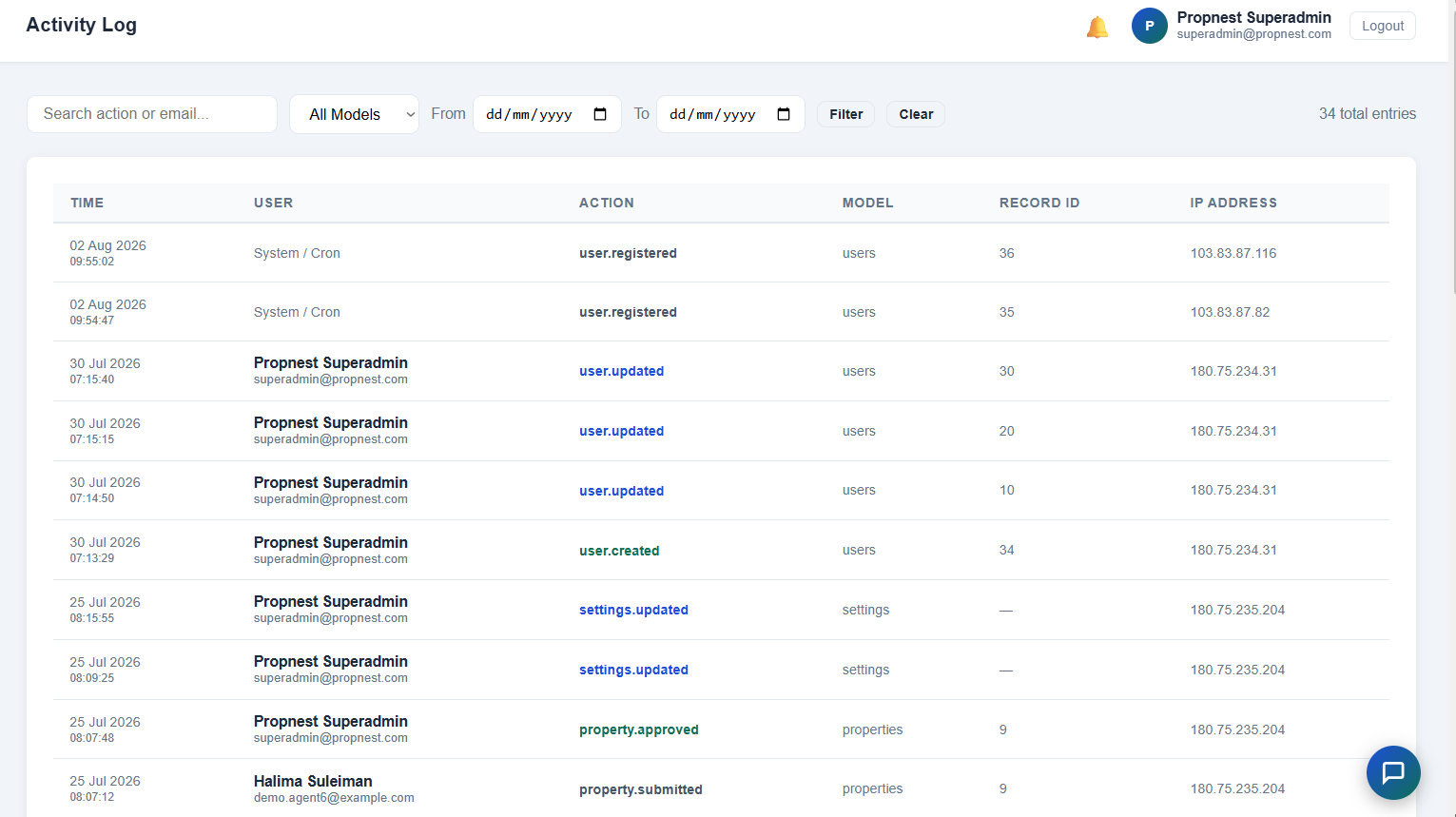The width and height of the screenshot is (1456, 817).
Task: Open the notifications bell
Action: tap(1097, 27)
